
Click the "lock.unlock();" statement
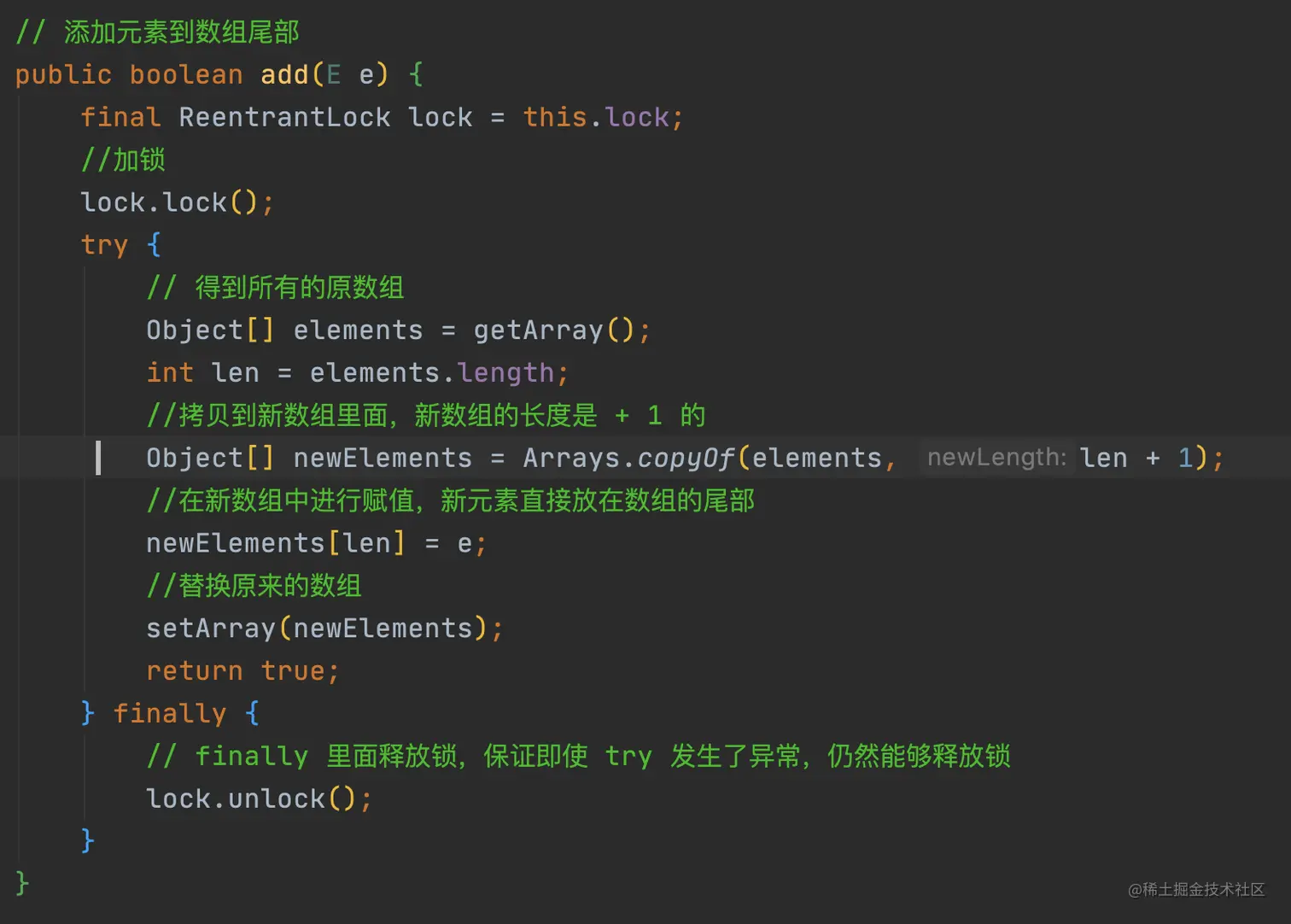pyautogui.click(x=260, y=798)
